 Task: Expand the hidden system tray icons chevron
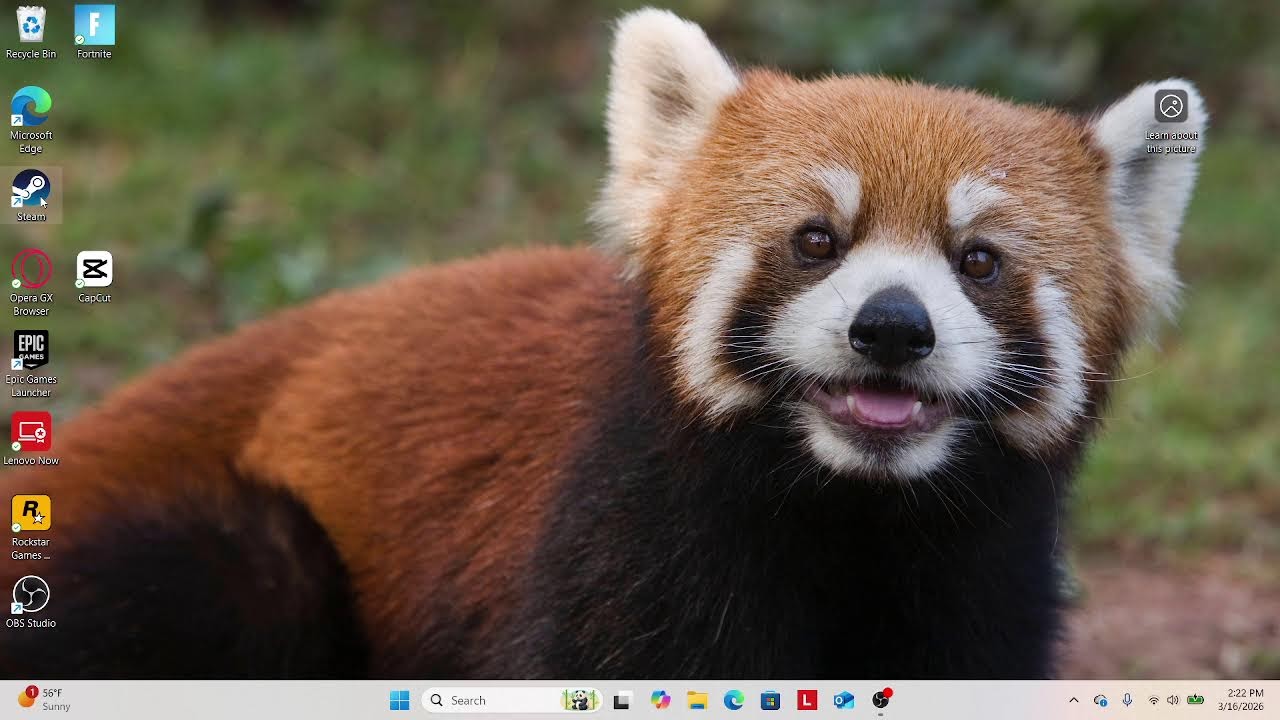(1074, 700)
